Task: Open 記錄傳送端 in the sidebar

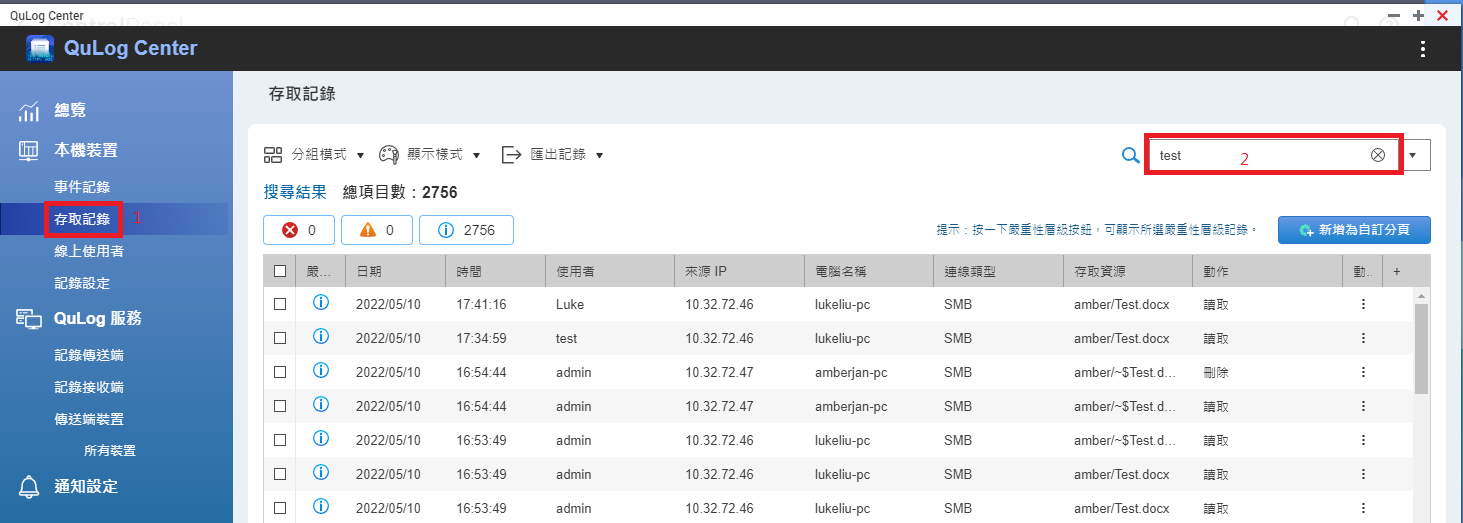Action: pos(89,355)
